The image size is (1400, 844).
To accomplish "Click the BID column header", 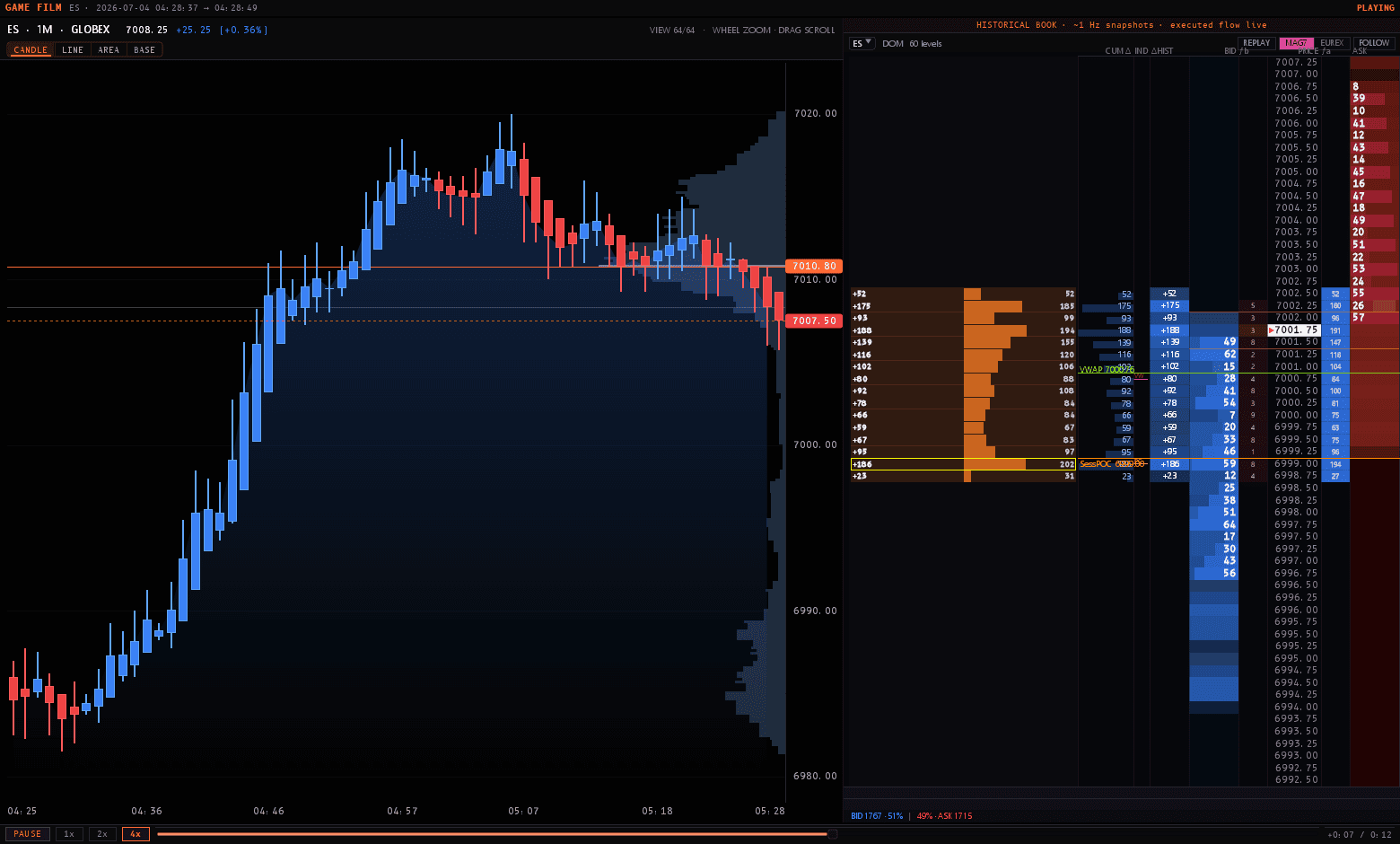I will pyautogui.click(x=1230, y=51).
